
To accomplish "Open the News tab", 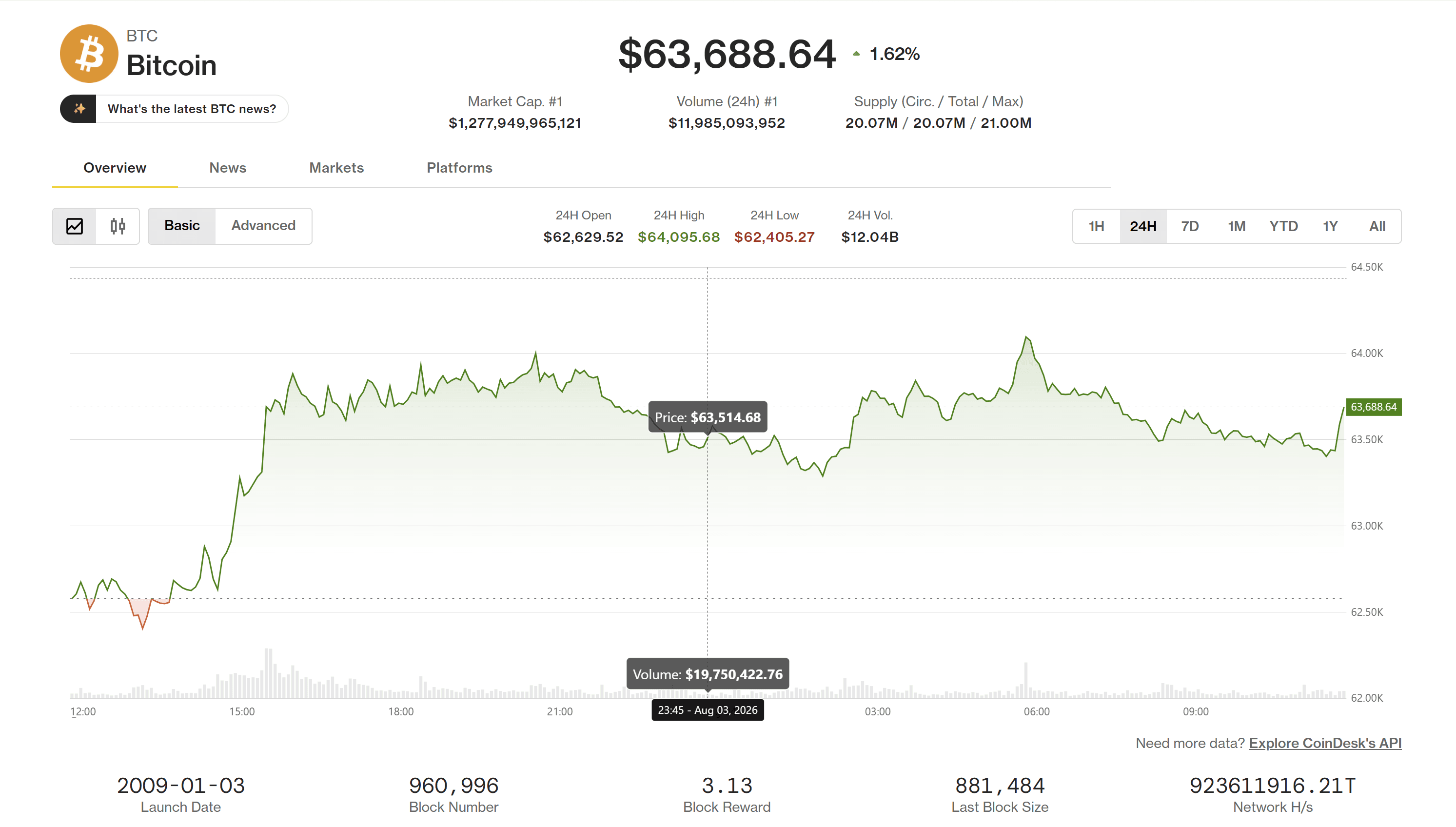I will (x=228, y=168).
